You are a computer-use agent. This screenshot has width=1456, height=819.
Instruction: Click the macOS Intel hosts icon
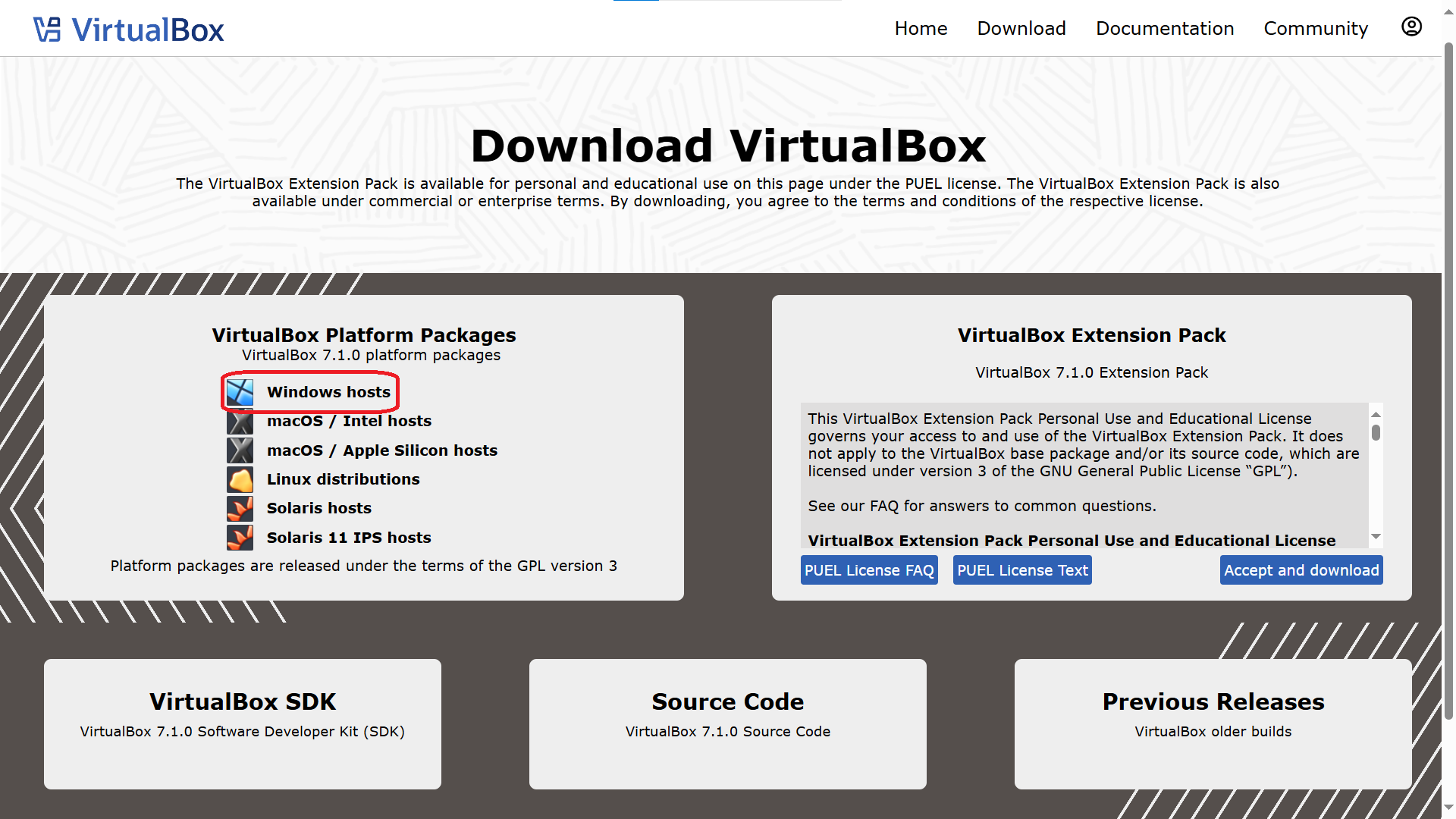coord(240,422)
